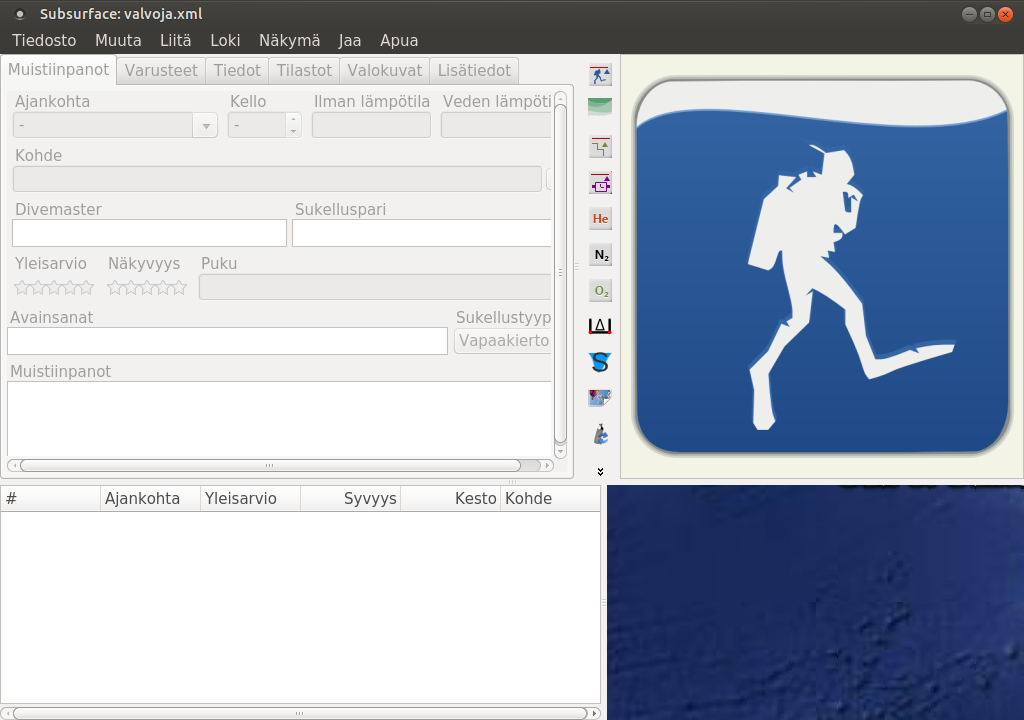Click the blue S scale graph icon
Screen dimensions: 1024x720
click(x=600, y=362)
